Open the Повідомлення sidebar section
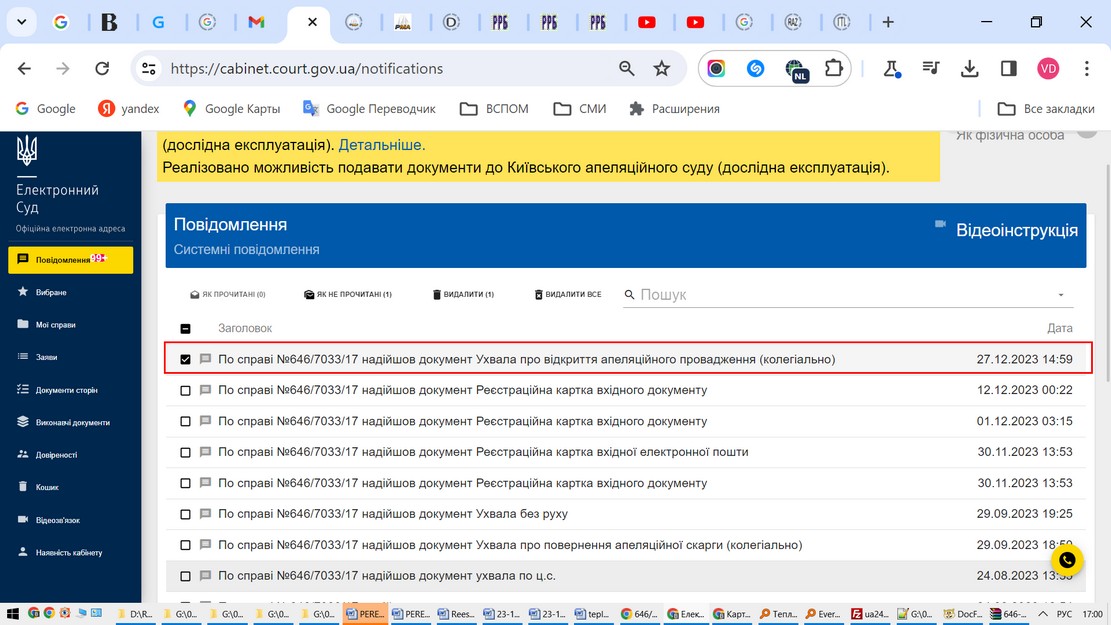The image size is (1111, 625). click(x=70, y=260)
